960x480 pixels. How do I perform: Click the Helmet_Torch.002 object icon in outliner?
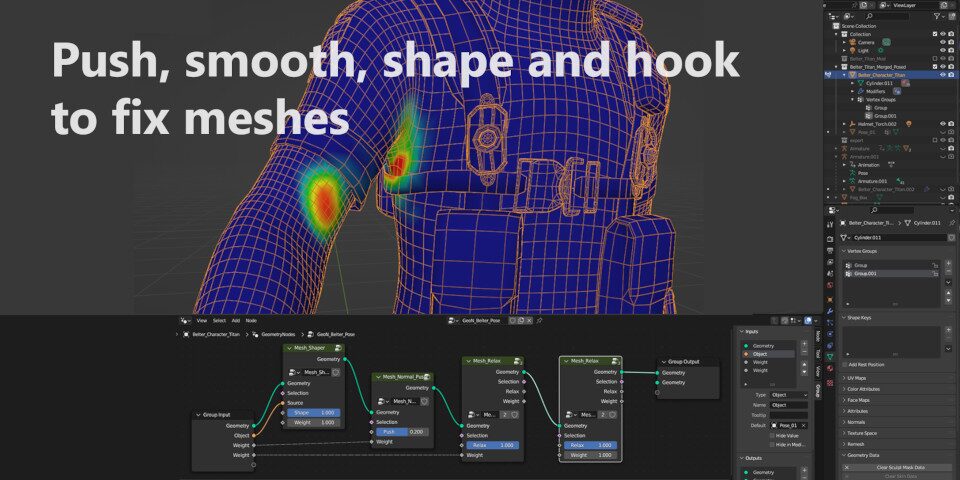click(x=853, y=123)
